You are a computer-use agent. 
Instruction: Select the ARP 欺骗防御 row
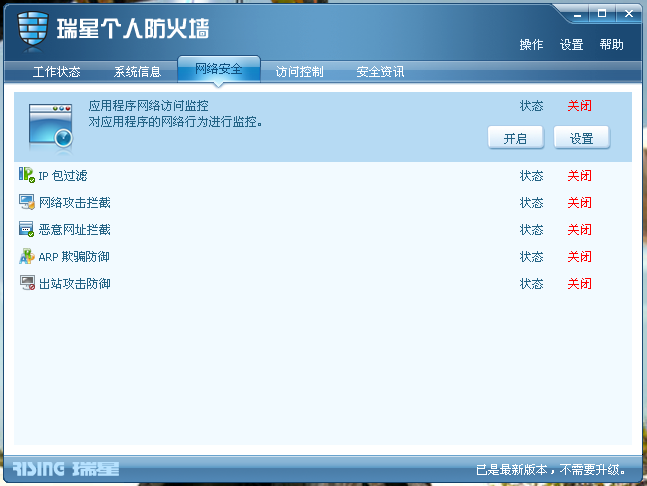click(x=323, y=257)
